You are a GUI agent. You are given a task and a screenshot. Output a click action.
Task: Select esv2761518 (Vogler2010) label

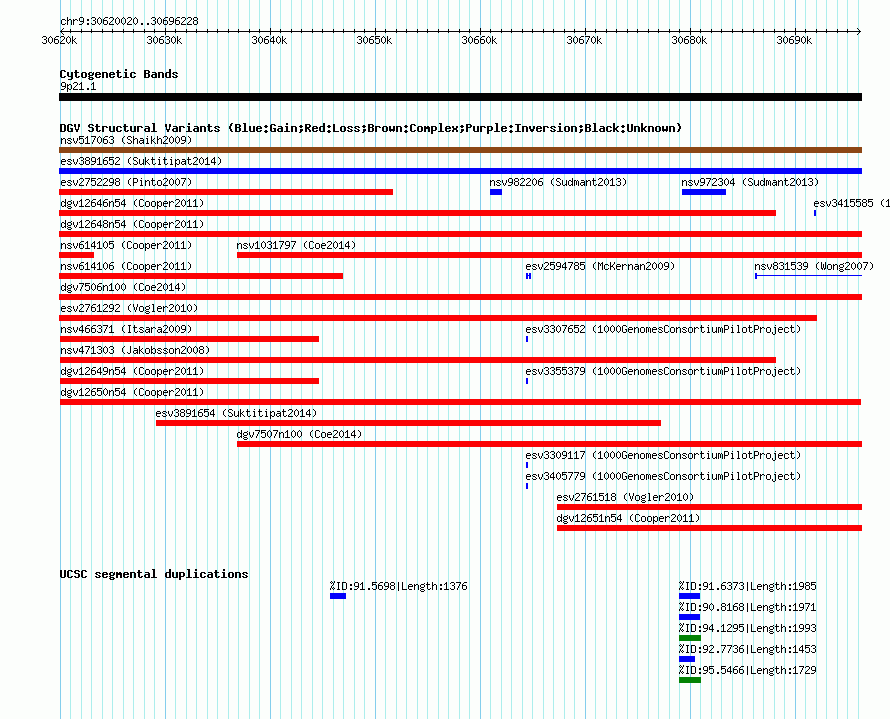(x=625, y=497)
